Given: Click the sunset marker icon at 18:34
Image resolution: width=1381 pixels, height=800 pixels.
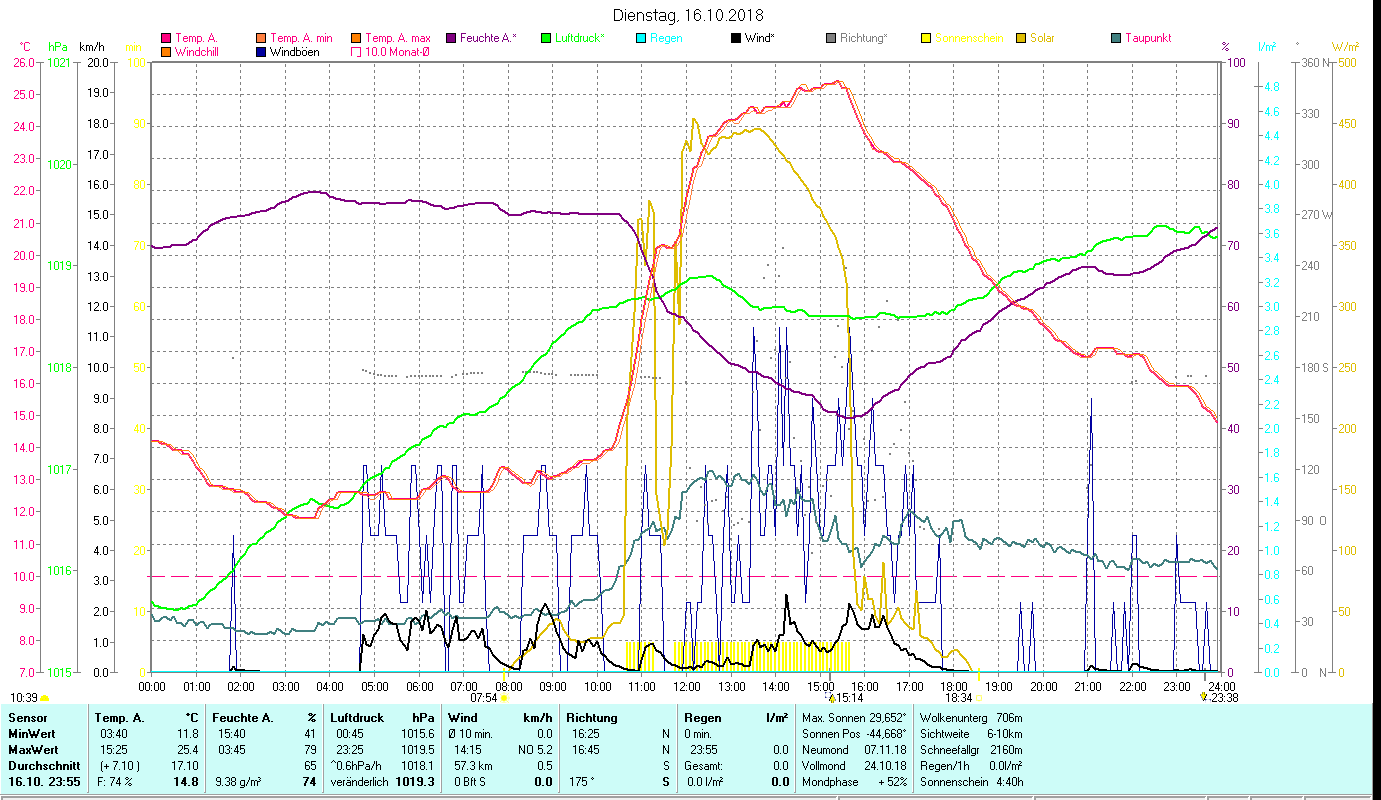Looking at the screenshot, I should [x=978, y=699].
